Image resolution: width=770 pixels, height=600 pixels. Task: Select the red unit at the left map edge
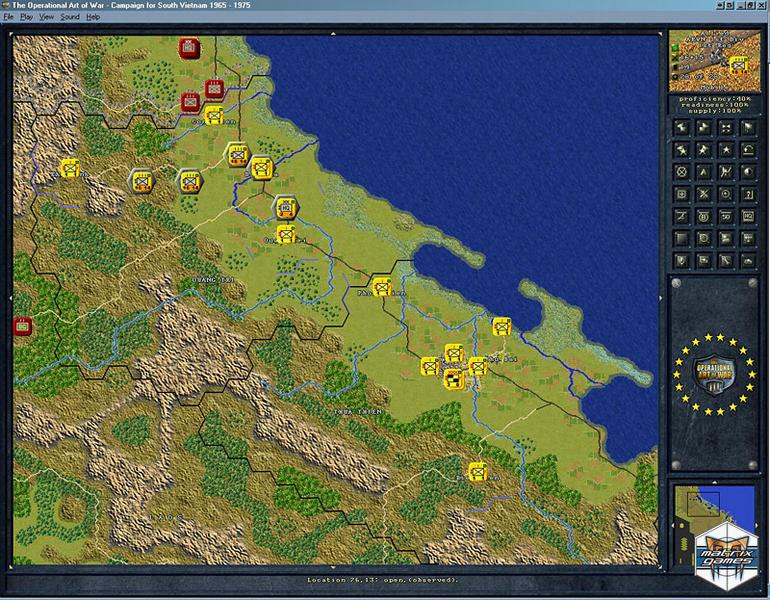23,326
